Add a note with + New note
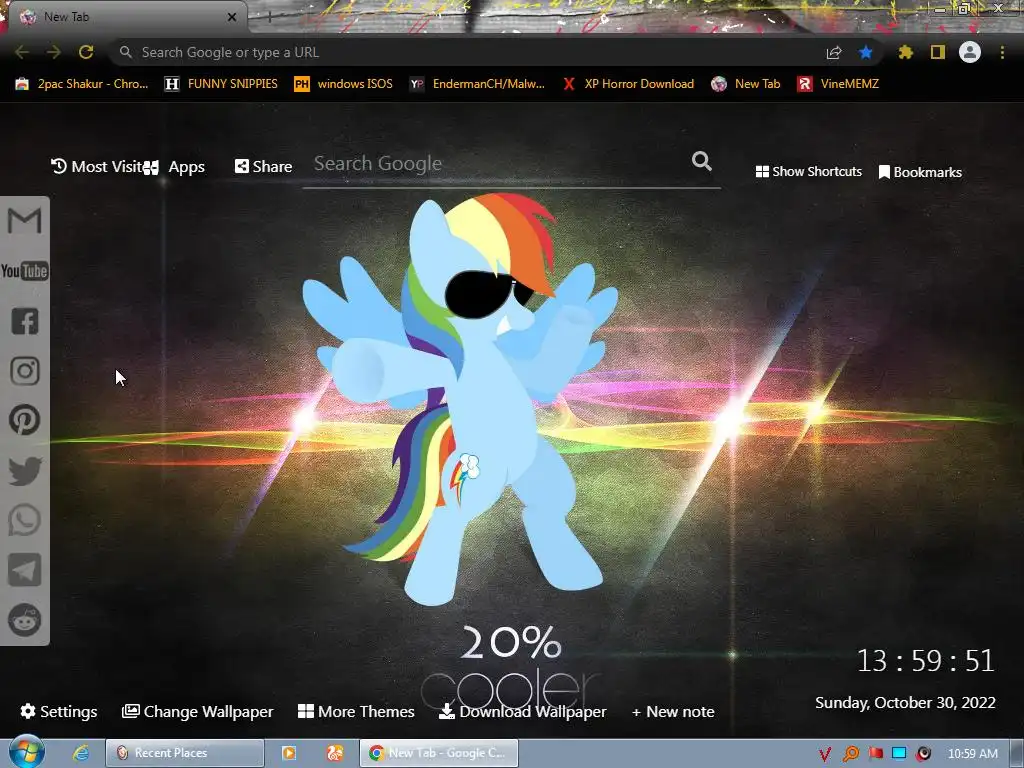 tap(673, 711)
